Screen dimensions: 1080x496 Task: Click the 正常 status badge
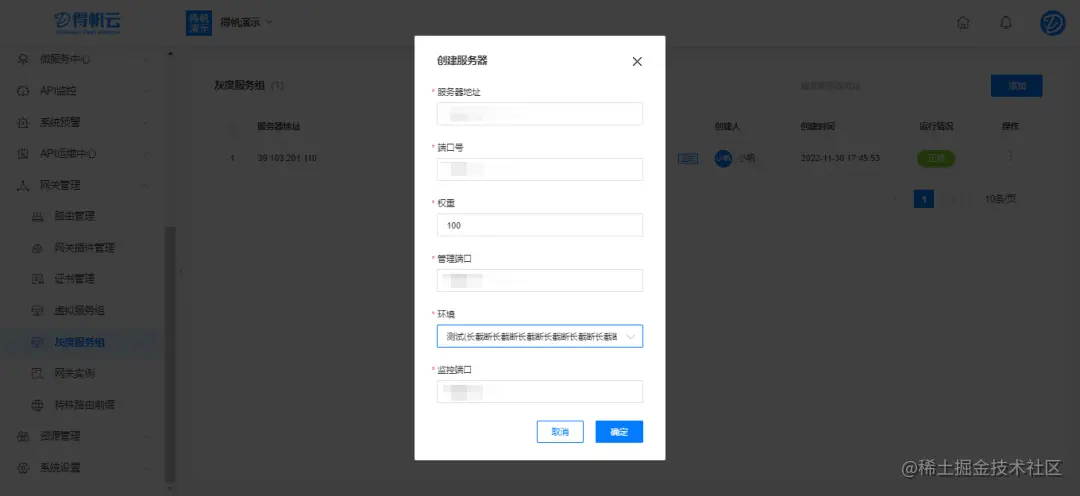tap(935, 158)
